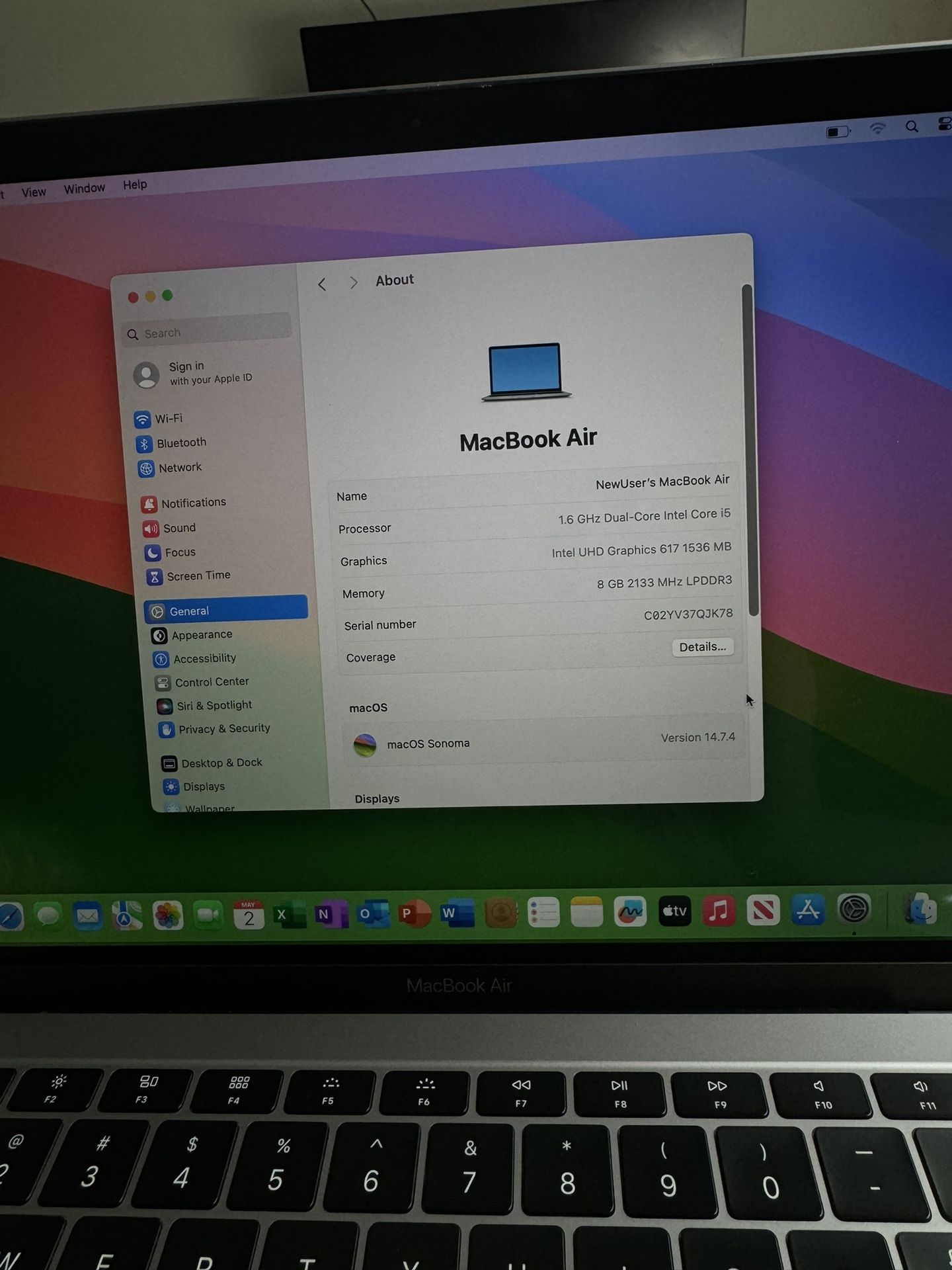Image resolution: width=952 pixels, height=1270 pixels.
Task: Open Network settings in the sidebar
Action: (170, 468)
